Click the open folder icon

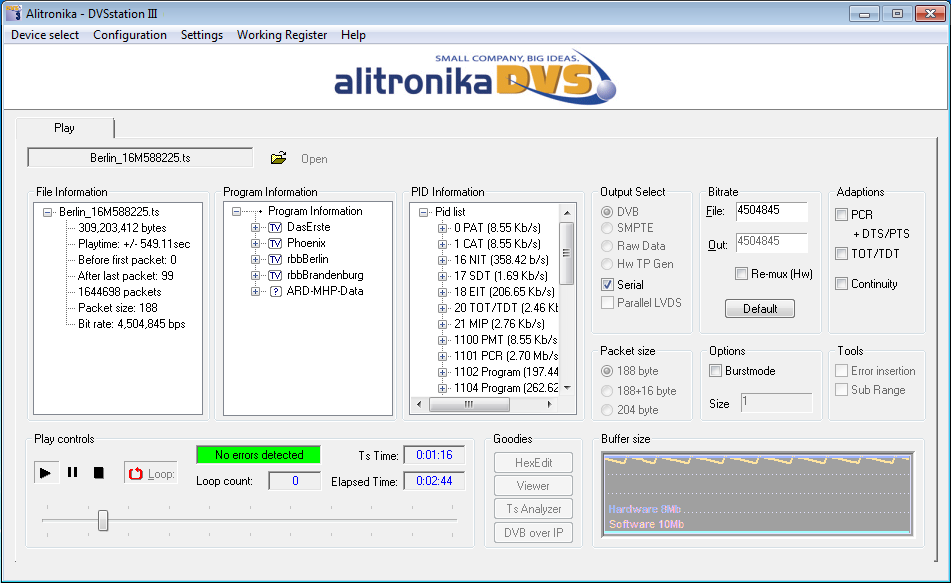point(279,158)
